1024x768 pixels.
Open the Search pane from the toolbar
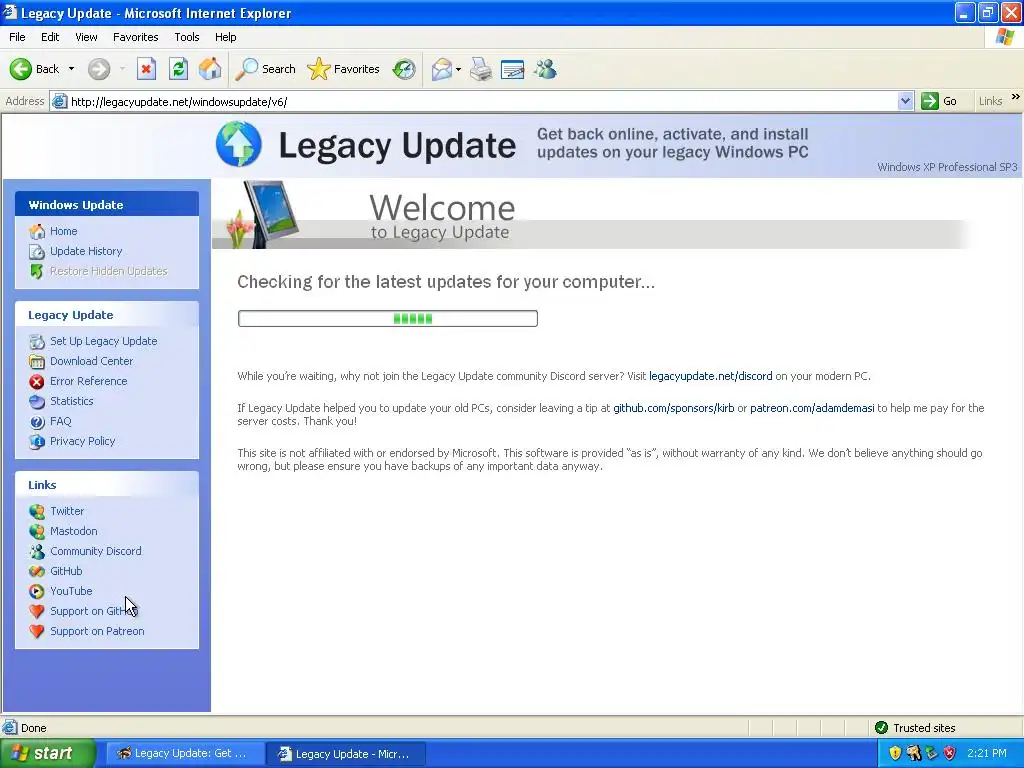coord(265,69)
